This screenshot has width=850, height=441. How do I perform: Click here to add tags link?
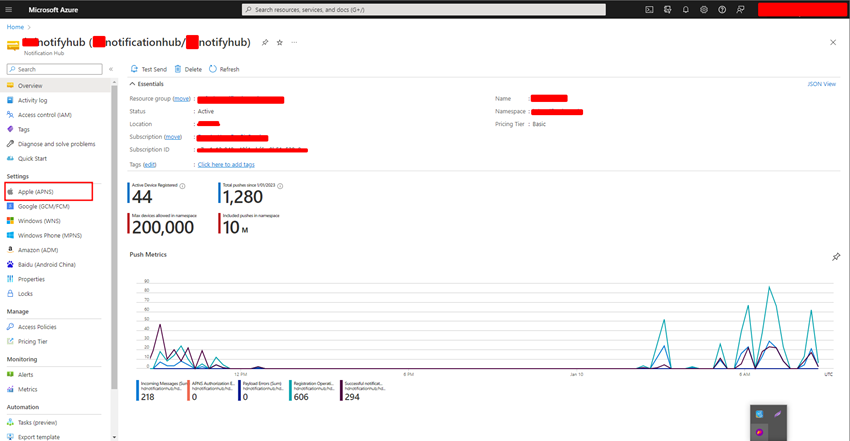click(226, 165)
